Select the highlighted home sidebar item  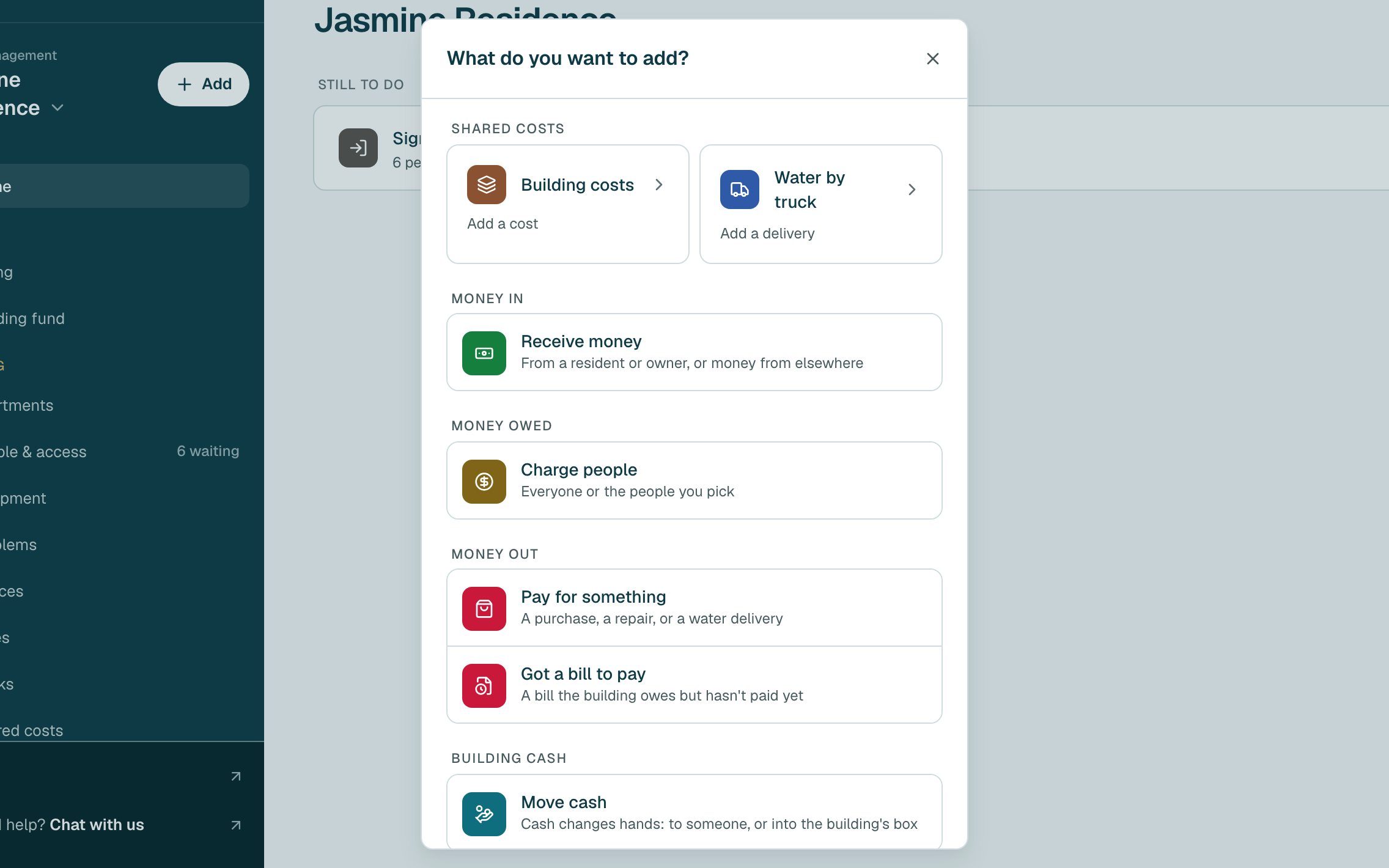coord(125,186)
